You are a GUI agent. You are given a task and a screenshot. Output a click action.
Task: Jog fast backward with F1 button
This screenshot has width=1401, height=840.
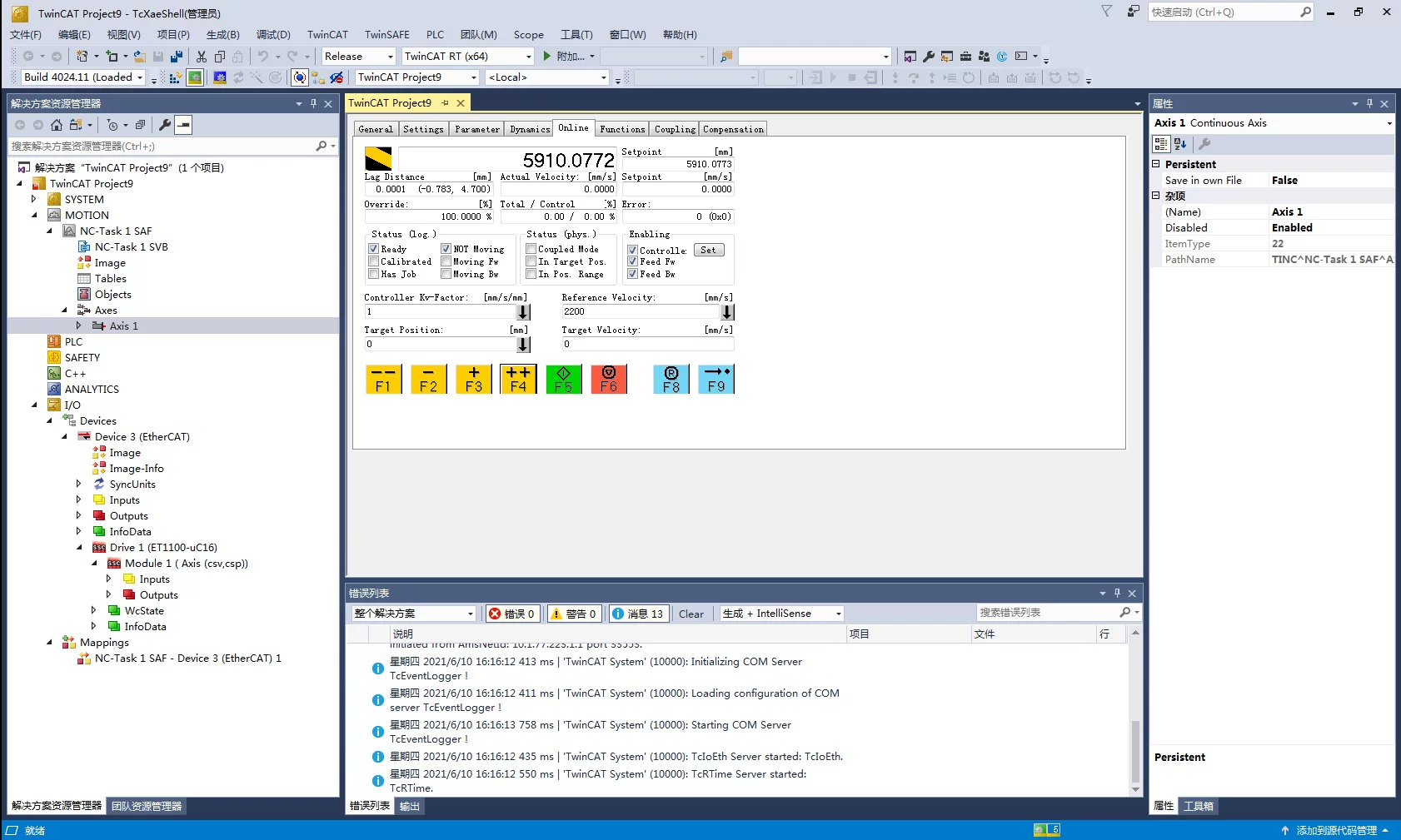click(x=383, y=379)
